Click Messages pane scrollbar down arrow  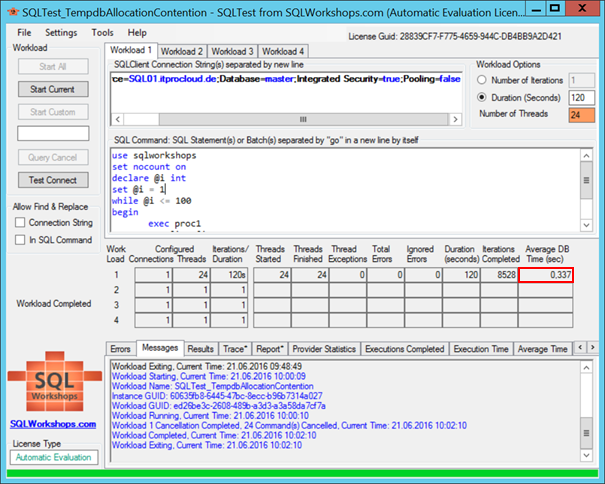coord(586,455)
